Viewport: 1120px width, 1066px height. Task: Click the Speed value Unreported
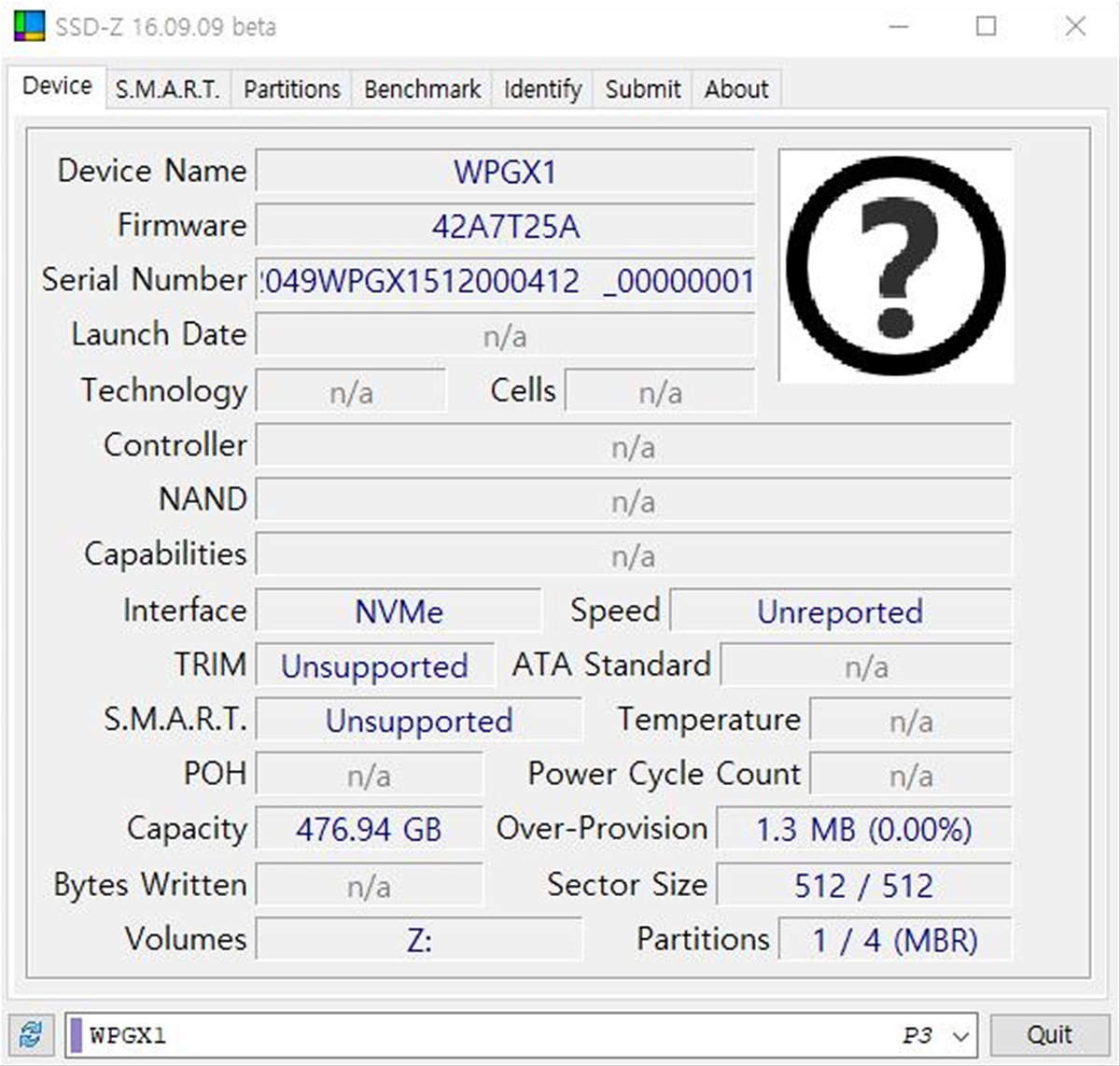click(840, 611)
